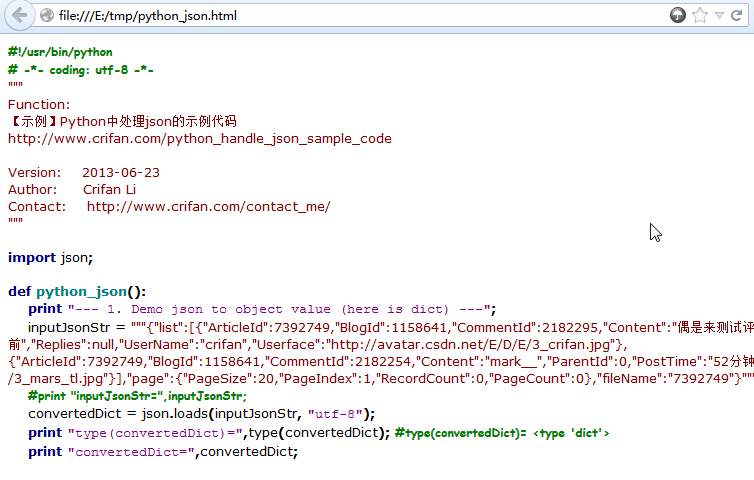Click the globe site identity icon
This screenshot has height=480, width=754.
click(x=47, y=15)
